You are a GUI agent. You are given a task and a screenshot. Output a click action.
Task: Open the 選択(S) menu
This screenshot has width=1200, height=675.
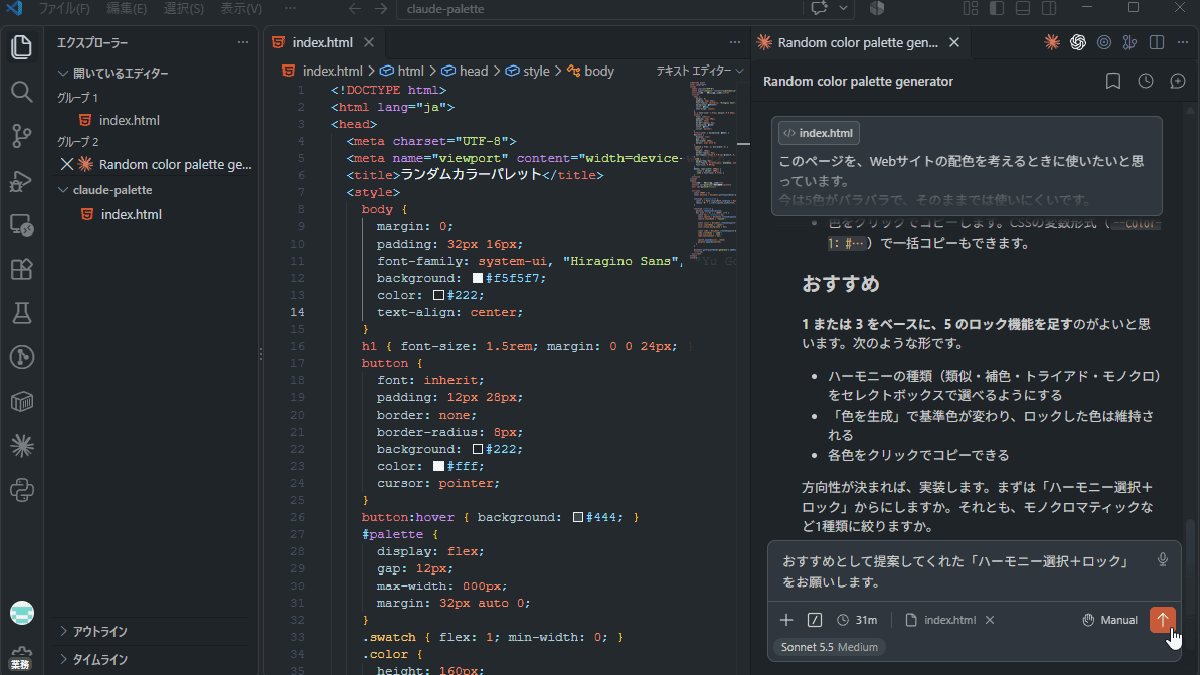point(183,8)
